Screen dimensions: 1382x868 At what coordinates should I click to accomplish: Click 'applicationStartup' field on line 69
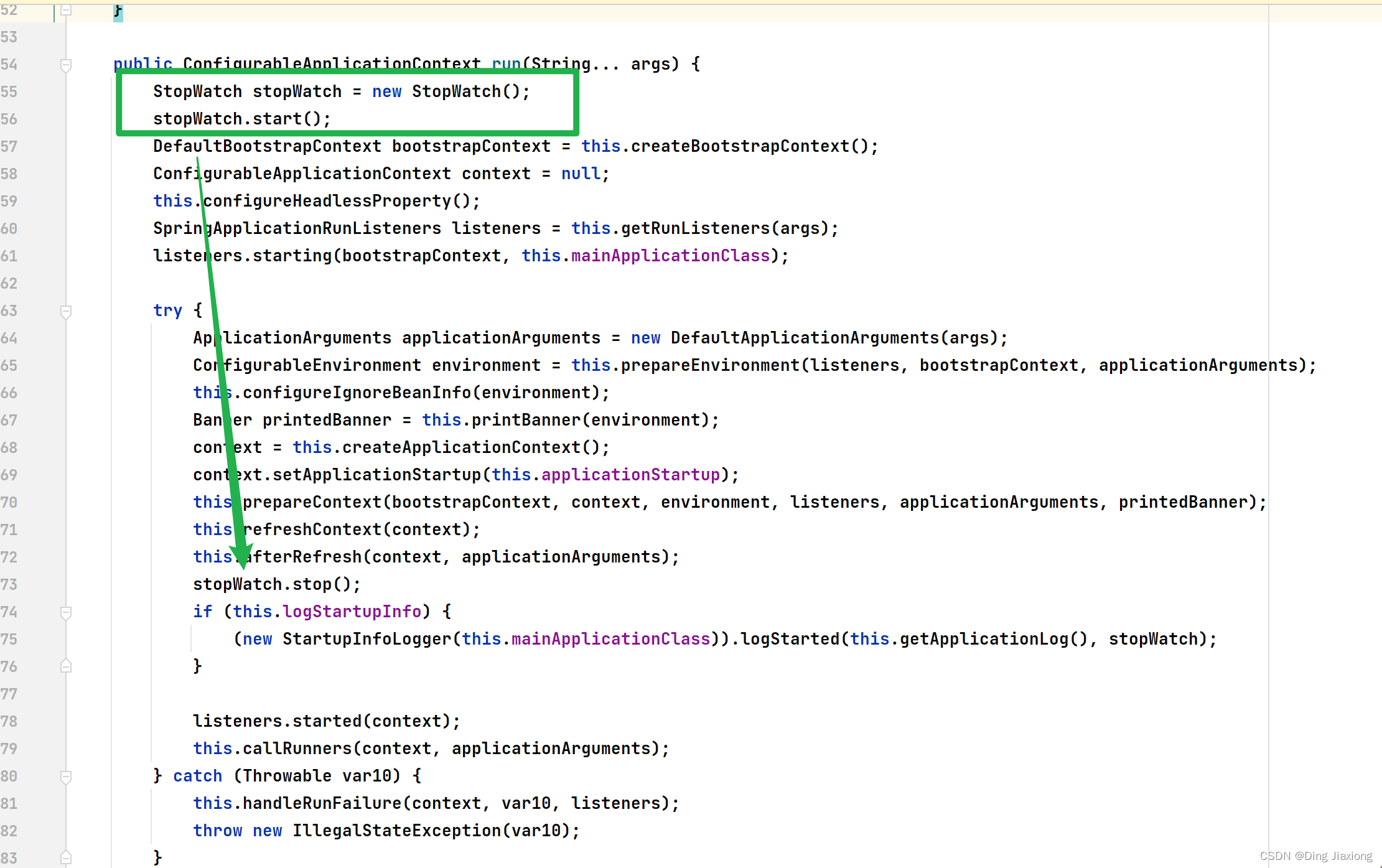[x=630, y=475]
